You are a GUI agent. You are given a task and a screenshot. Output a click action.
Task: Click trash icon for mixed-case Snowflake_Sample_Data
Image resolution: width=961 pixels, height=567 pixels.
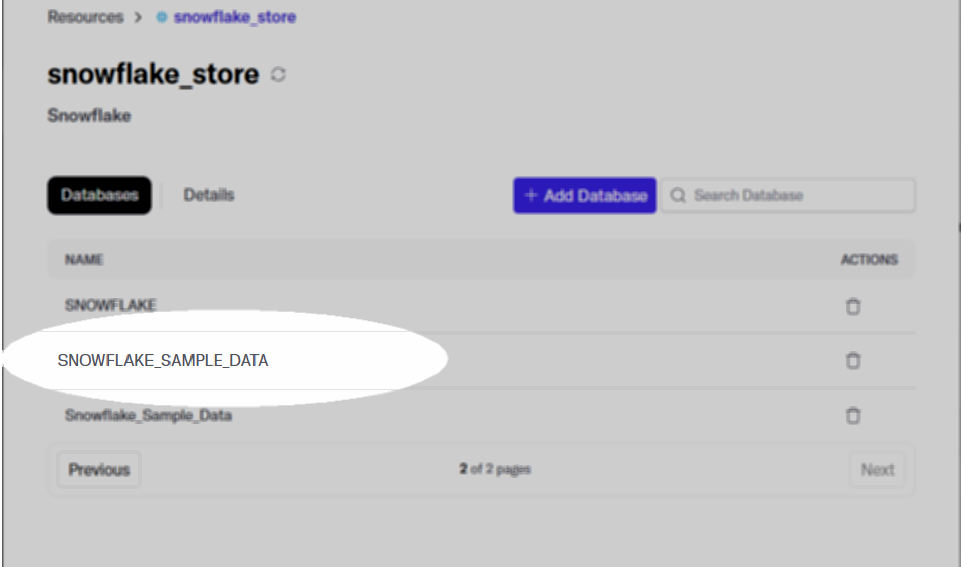coord(853,416)
